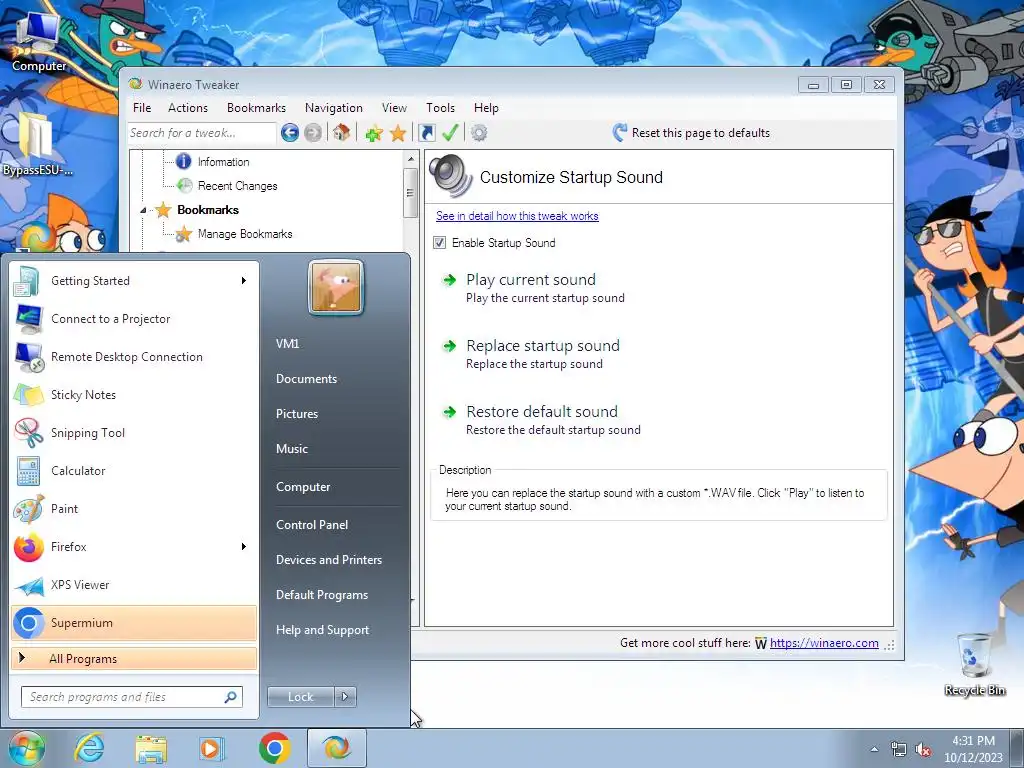This screenshot has height=768, width=1024.
Task: Open Chrome from the taskbar
Action: coord(274,748)
